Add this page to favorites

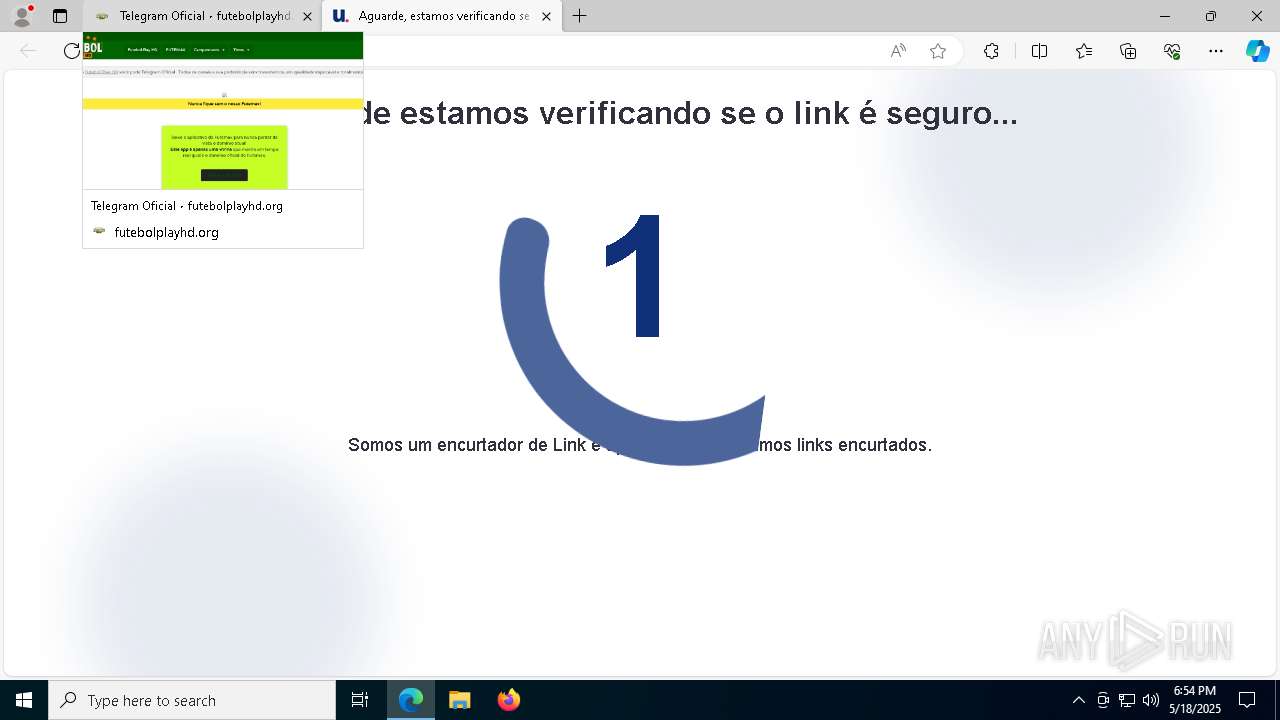pos(938,51)
